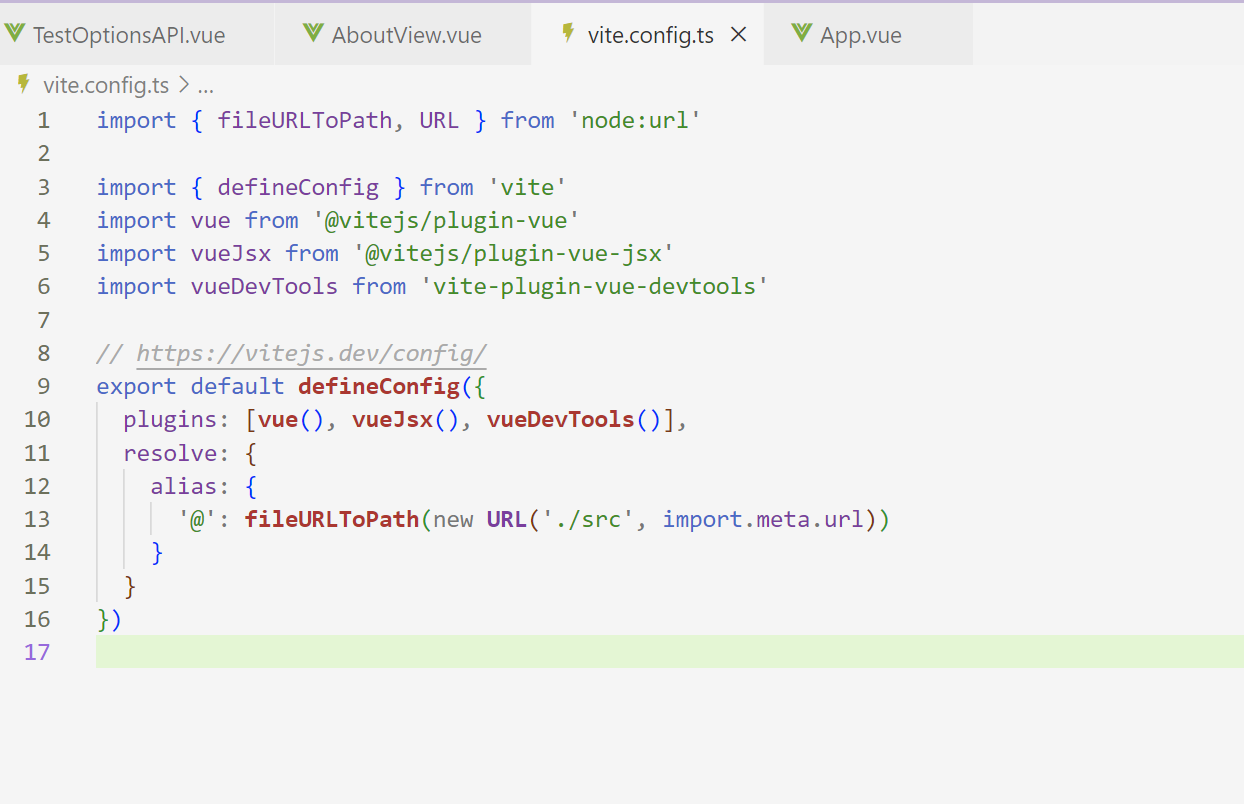Click the Vite icon in the breadcrumb
This screenshot has height=804, width=1244.
coord(24,85)
